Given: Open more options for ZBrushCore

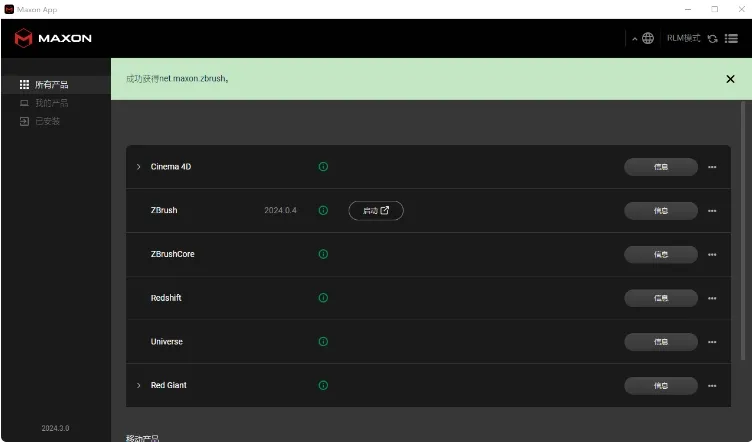Looking at the screenshot, I should pos(712,255).
